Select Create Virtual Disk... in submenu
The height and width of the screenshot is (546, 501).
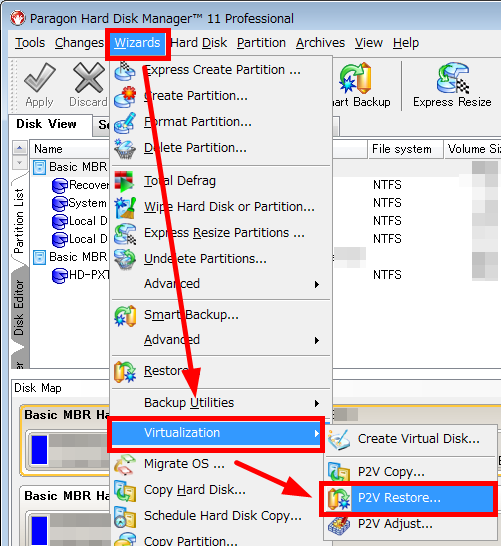[x=410, y=439]
